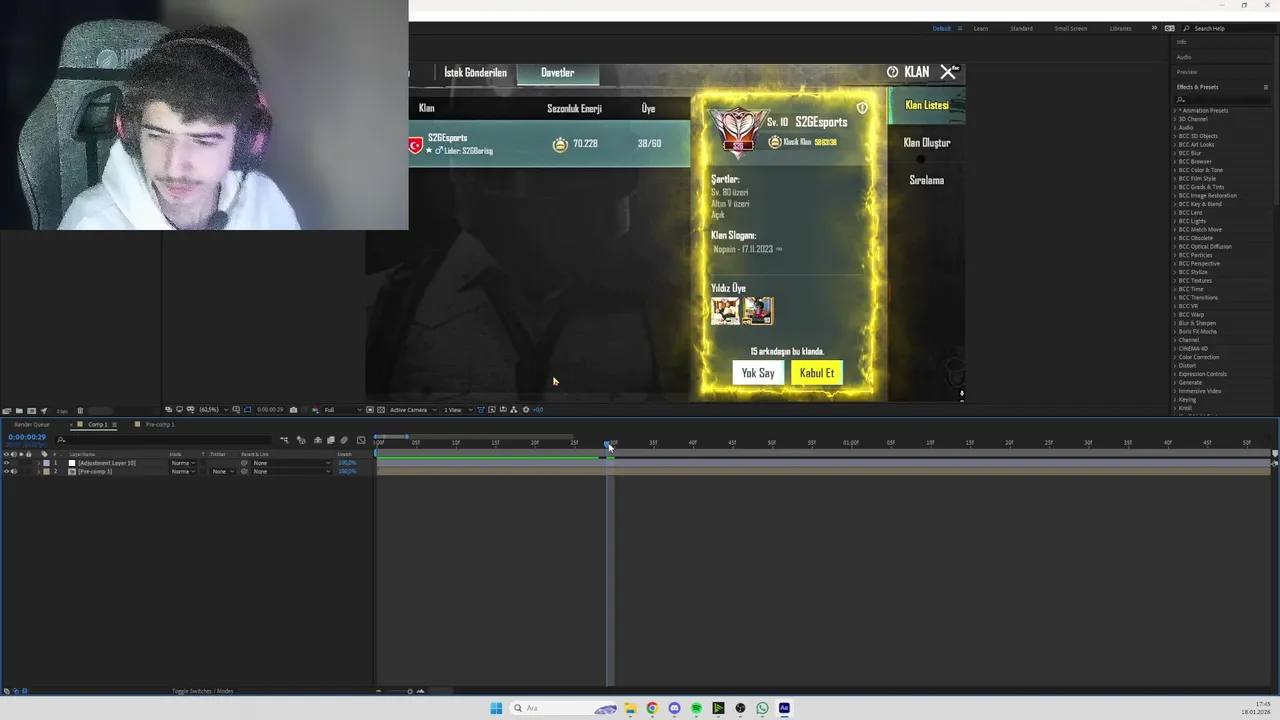Switch to the Comp 1 timeline tab
Viewport: 1280px width, 720px height.
click(x=97, y=424)
